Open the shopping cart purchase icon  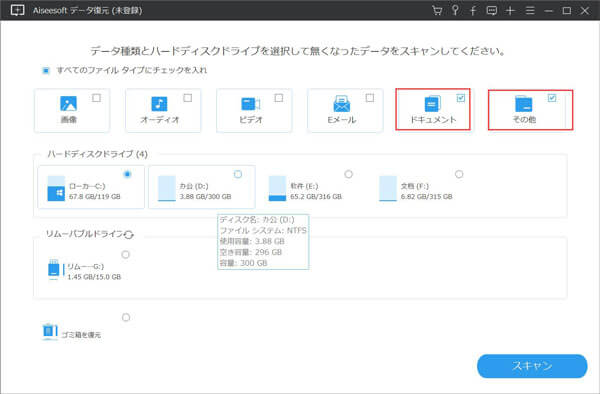pos(437,10)
